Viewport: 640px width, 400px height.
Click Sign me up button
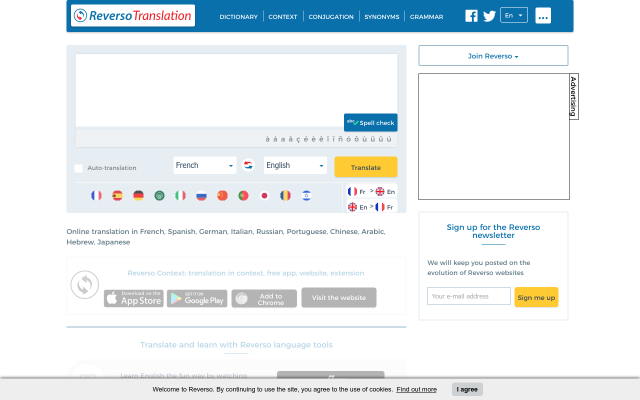click(536, 297)
